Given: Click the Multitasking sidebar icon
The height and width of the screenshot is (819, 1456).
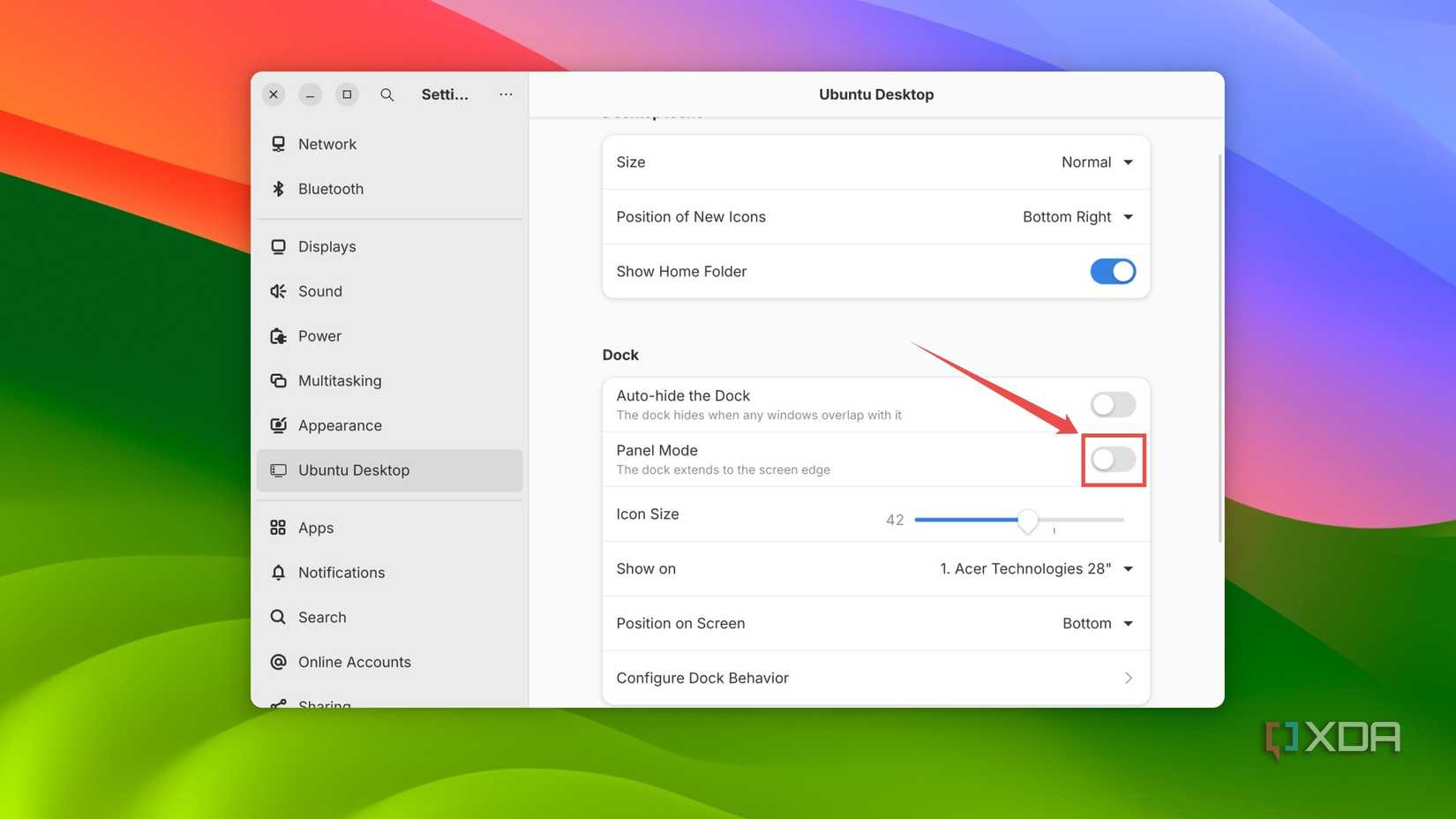Looking at the screenshot, I should point(278,380).
